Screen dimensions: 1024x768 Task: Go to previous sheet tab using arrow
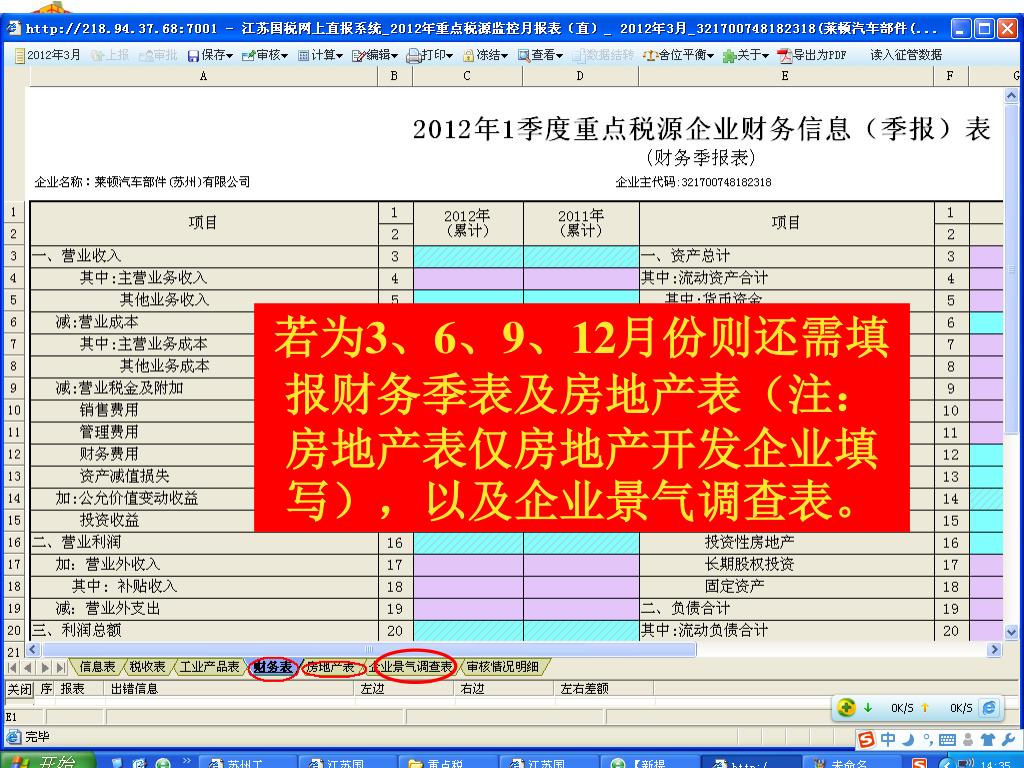coord(28,667)
